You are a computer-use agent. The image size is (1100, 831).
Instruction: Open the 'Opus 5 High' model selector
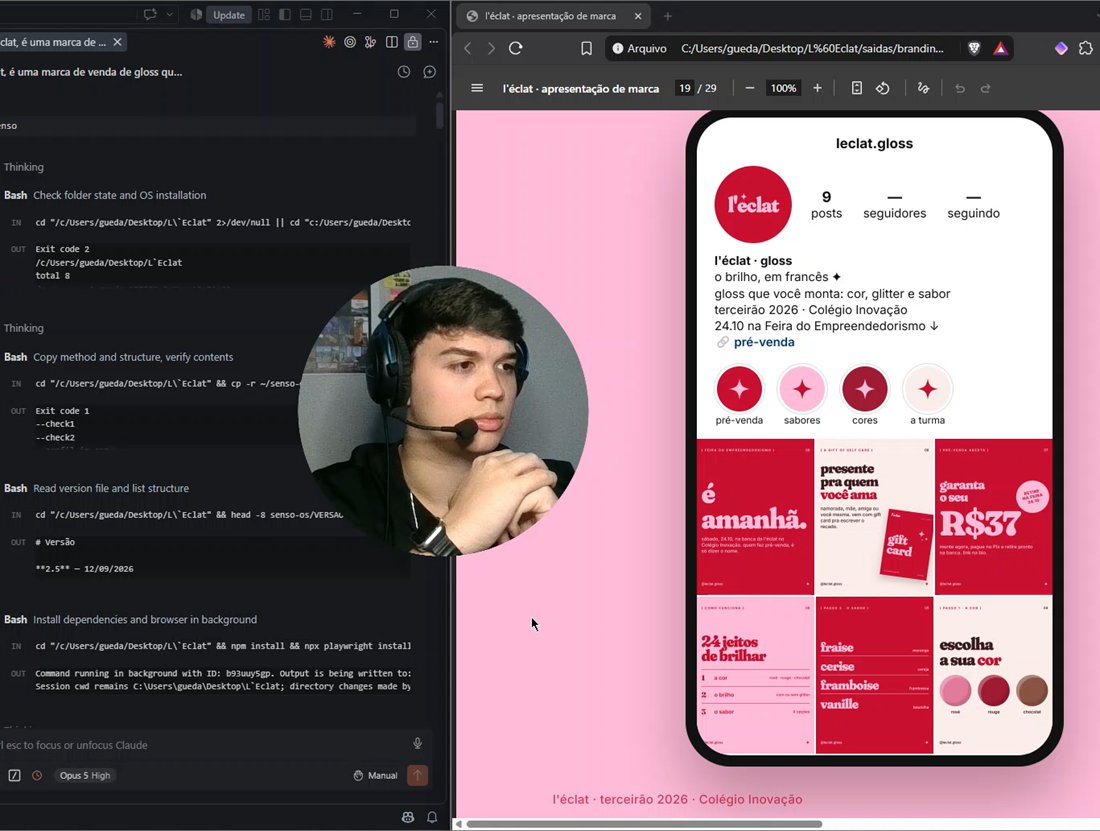tap(85, 776)
